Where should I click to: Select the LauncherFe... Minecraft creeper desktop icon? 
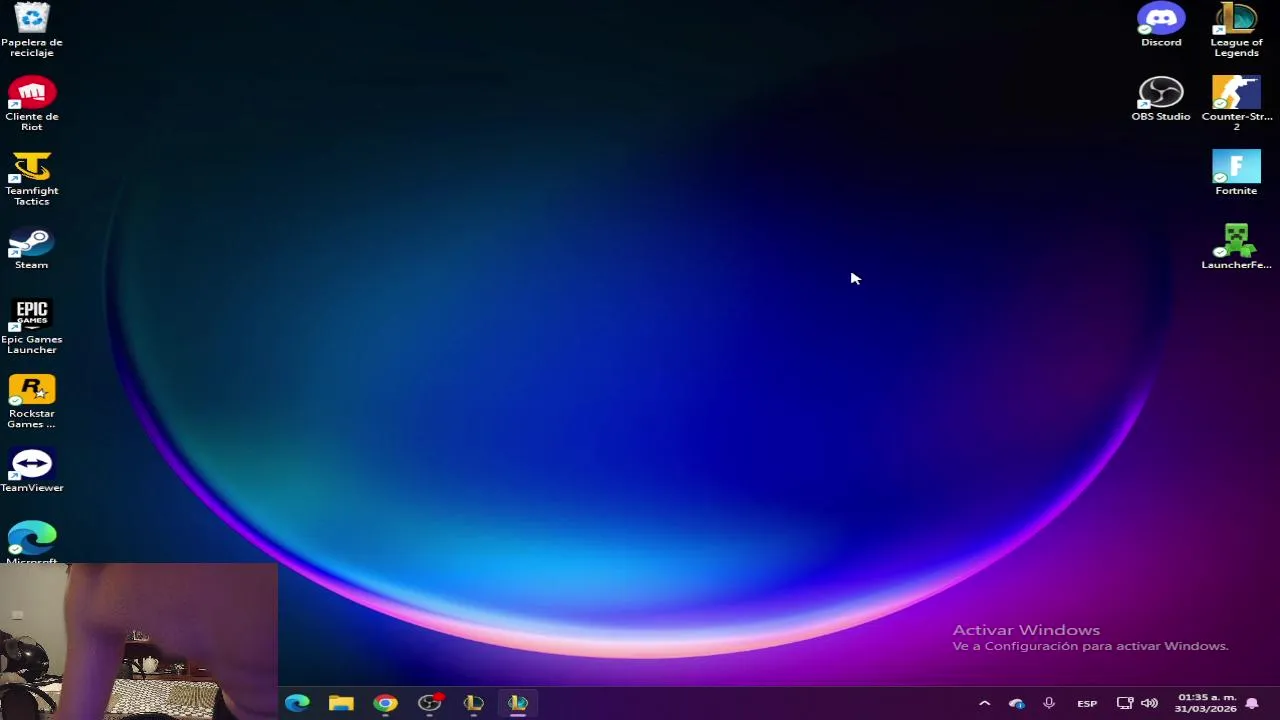point(1236,247)
